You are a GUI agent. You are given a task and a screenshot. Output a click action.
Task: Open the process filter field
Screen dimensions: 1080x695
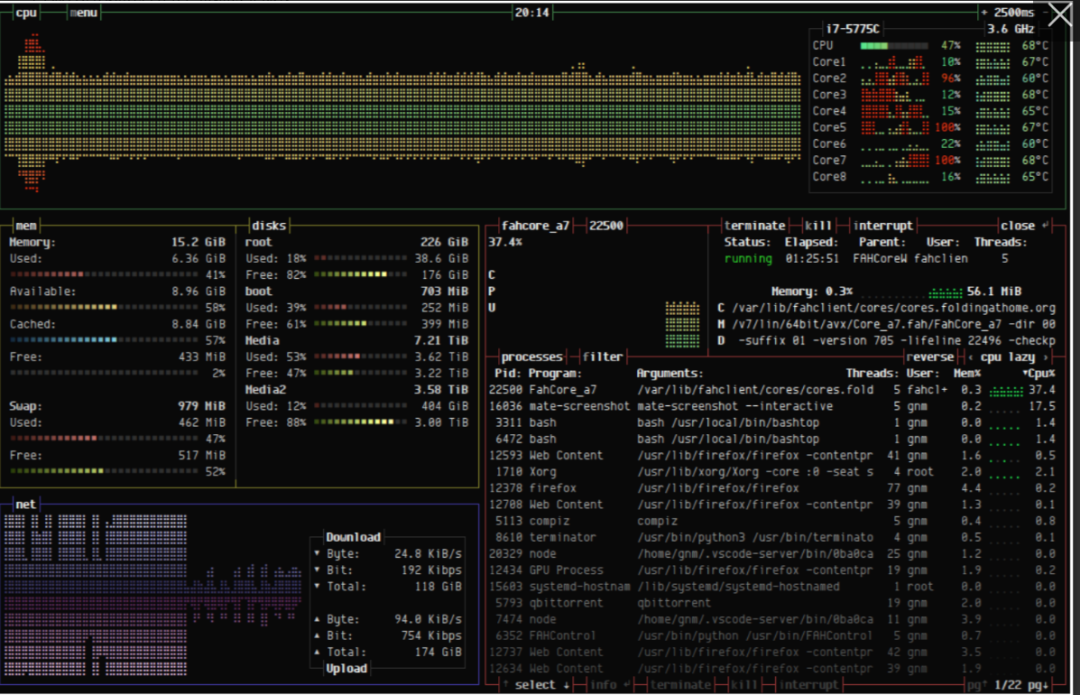pyautogui.click(x=602, y=357)
